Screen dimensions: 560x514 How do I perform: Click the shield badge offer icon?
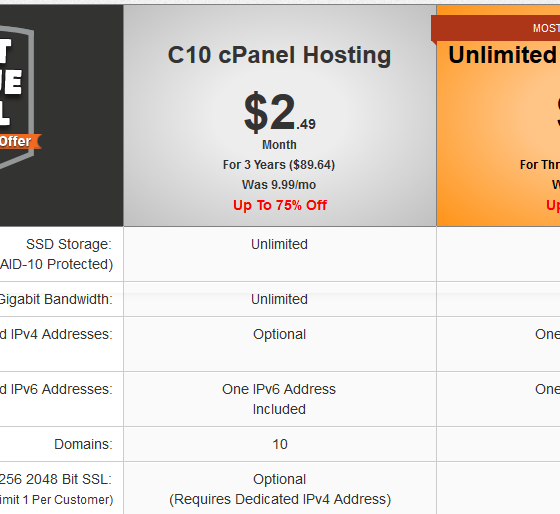coord(17,96)
